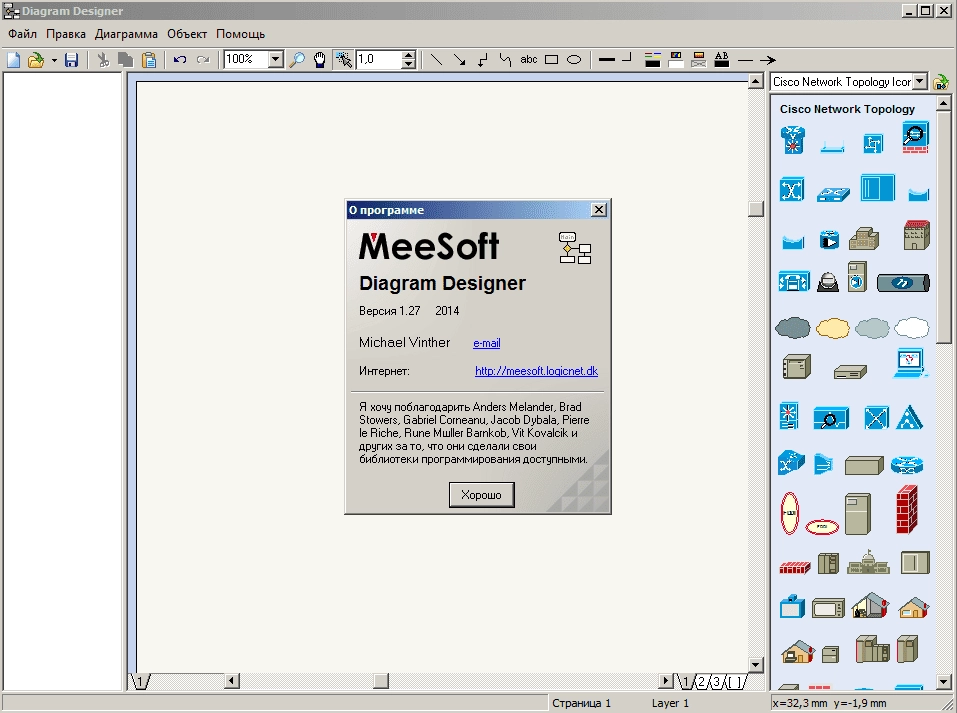
Task: Close the О программе dialog
Action: (x=599, y=209)
